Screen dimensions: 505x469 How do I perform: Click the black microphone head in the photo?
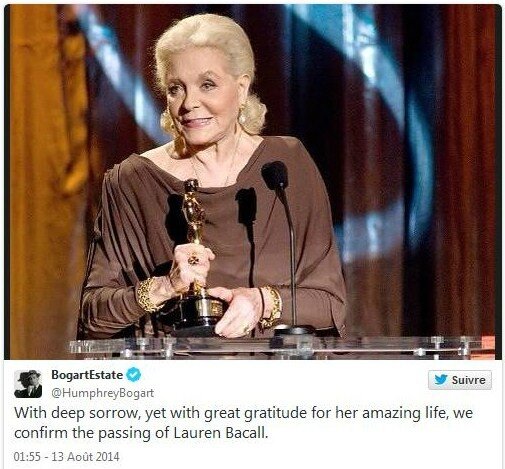(275, 176)
